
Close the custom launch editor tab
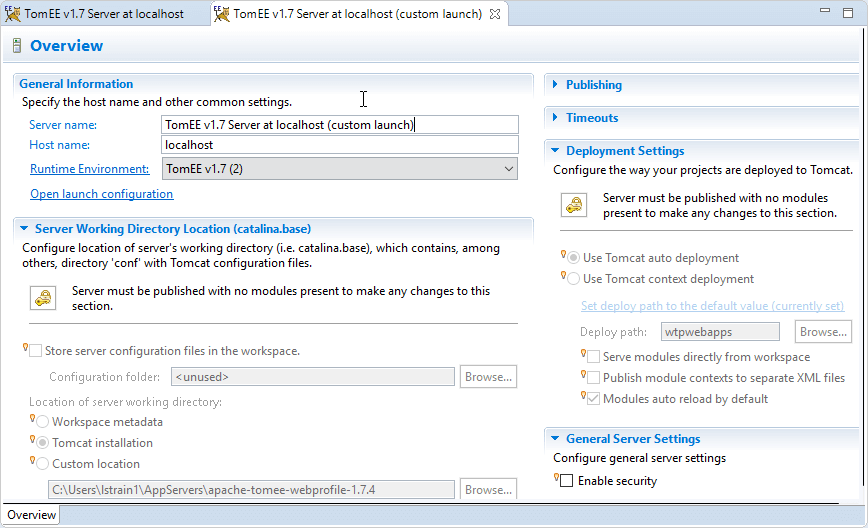point(495,14)
